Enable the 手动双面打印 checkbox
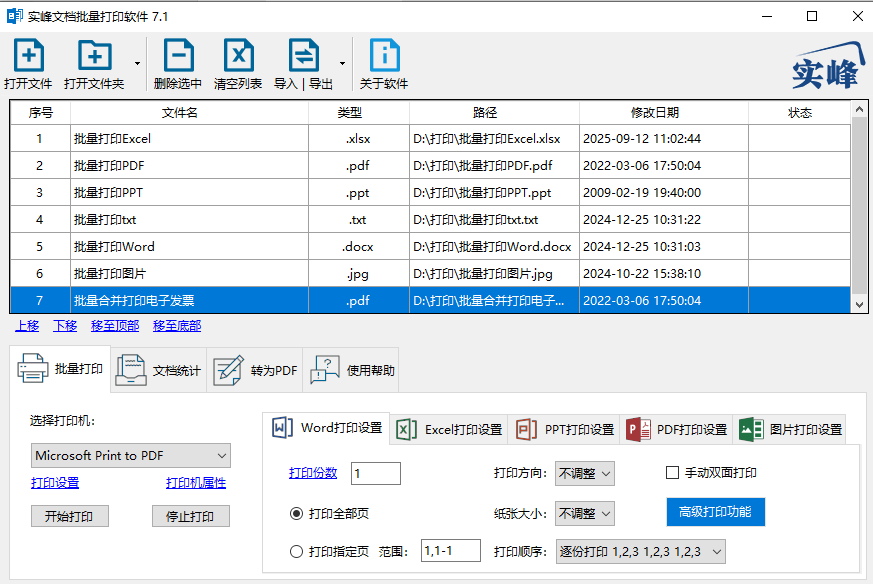The height and width of the screenshot is (584, 873). (x=672, y=473)
